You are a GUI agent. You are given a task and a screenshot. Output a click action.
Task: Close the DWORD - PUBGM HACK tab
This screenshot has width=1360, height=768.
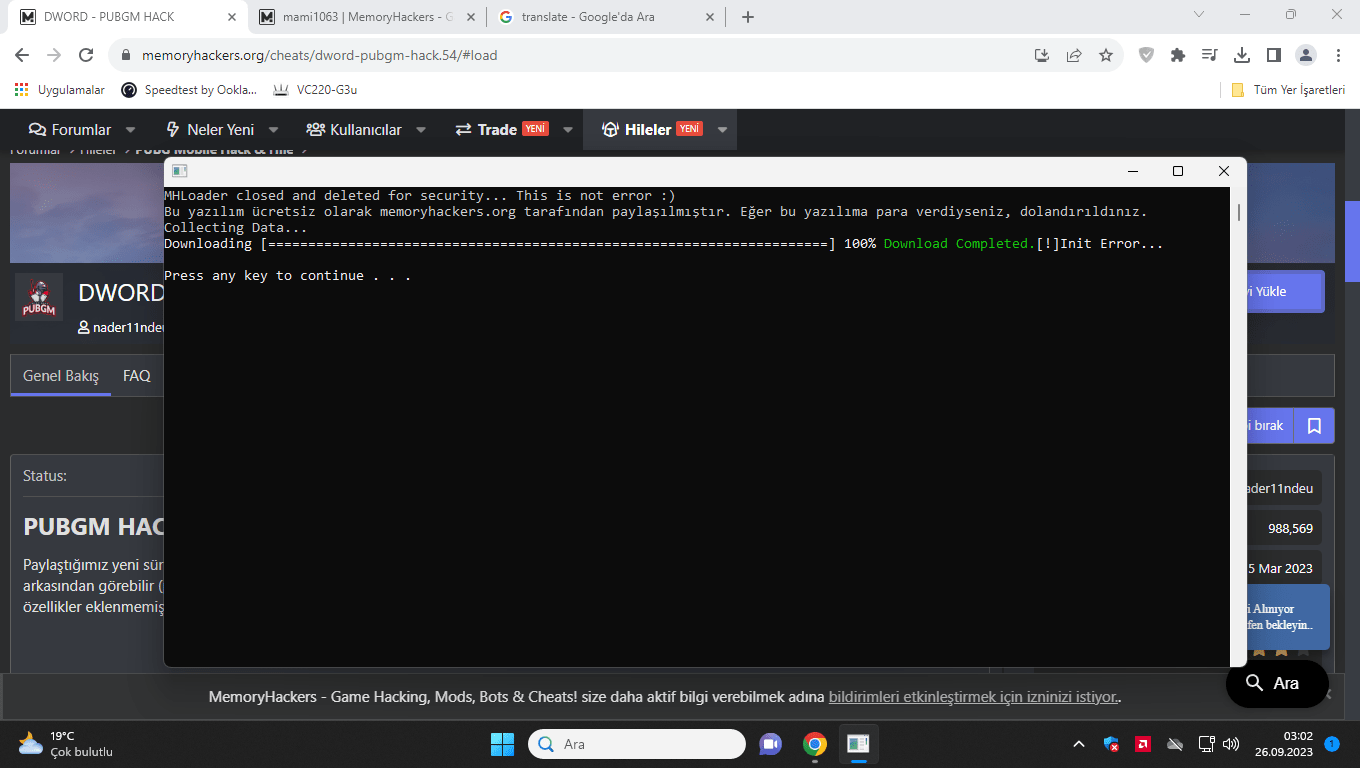tap(232, 17)
